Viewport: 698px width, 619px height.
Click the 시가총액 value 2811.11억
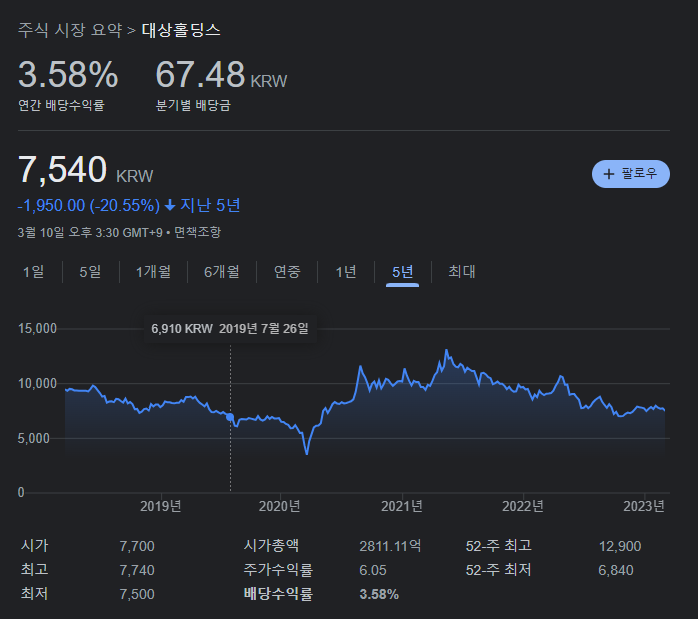click(390, 546)
